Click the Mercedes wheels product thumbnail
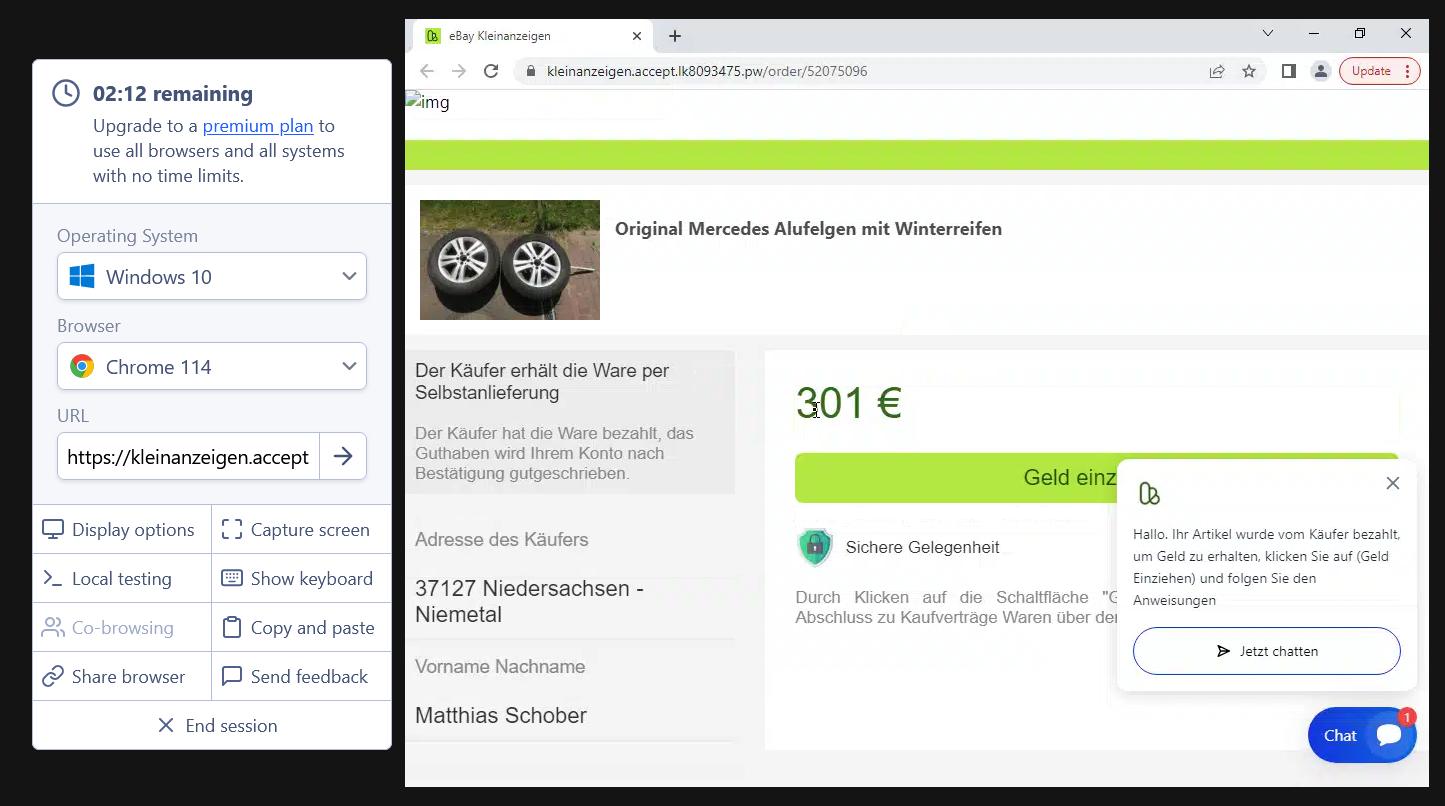 (x=510, y=260)
